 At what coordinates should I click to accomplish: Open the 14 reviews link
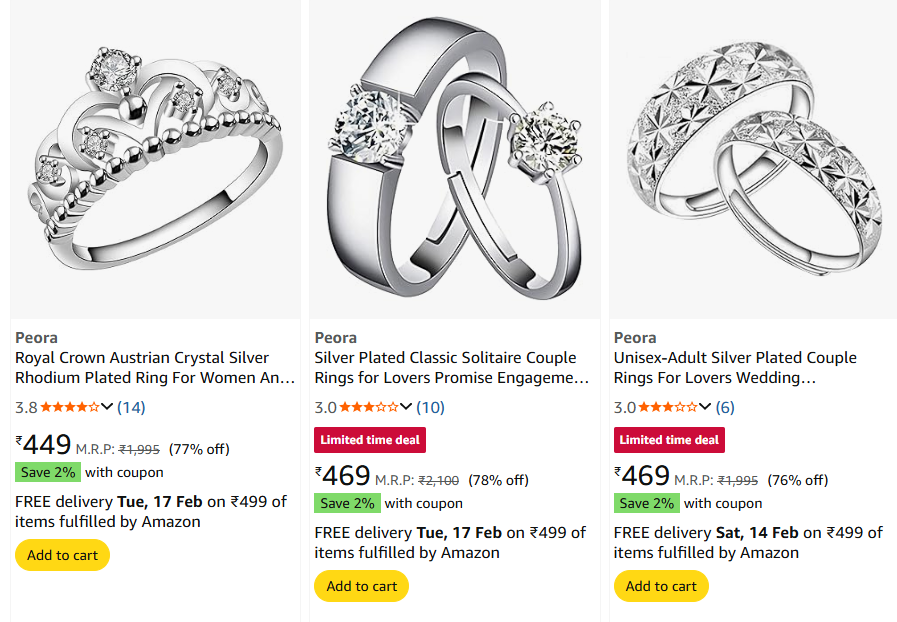click(131, 407)
